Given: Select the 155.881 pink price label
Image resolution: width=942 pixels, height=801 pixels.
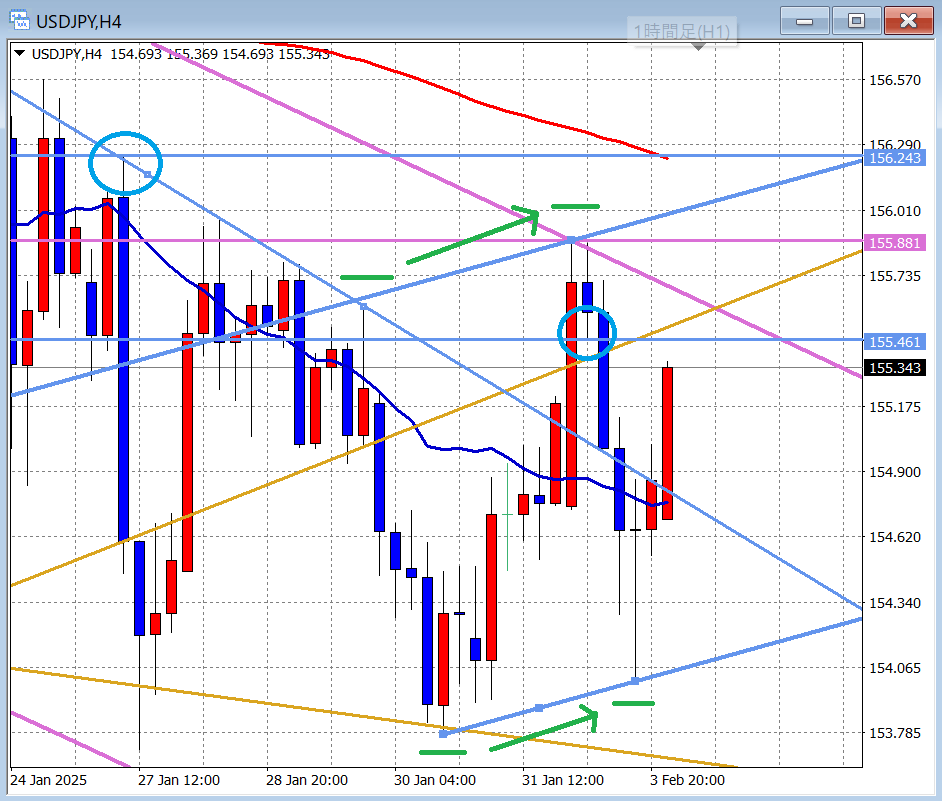Looking at the screenshot, I should click(x=895, y=243).
